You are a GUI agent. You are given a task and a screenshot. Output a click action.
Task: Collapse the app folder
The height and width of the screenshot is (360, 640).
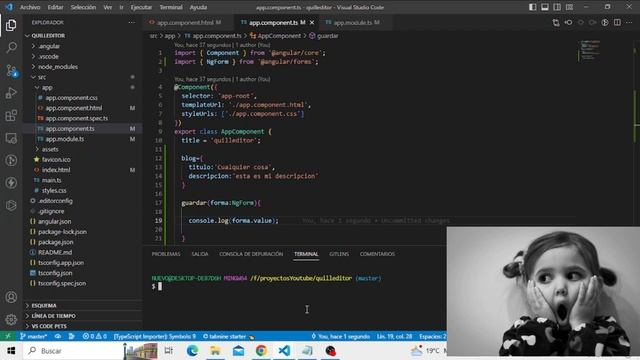coord(47,87)
